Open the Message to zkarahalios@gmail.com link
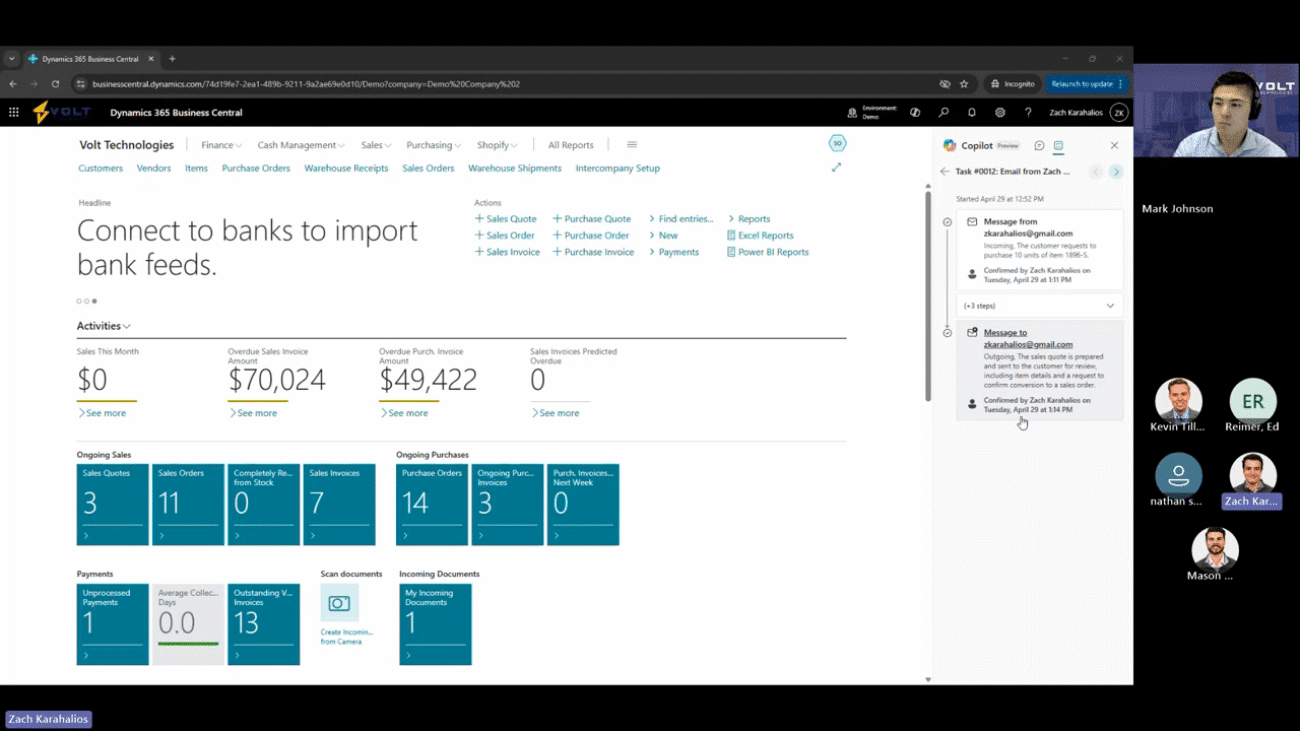 point(1028,338)
